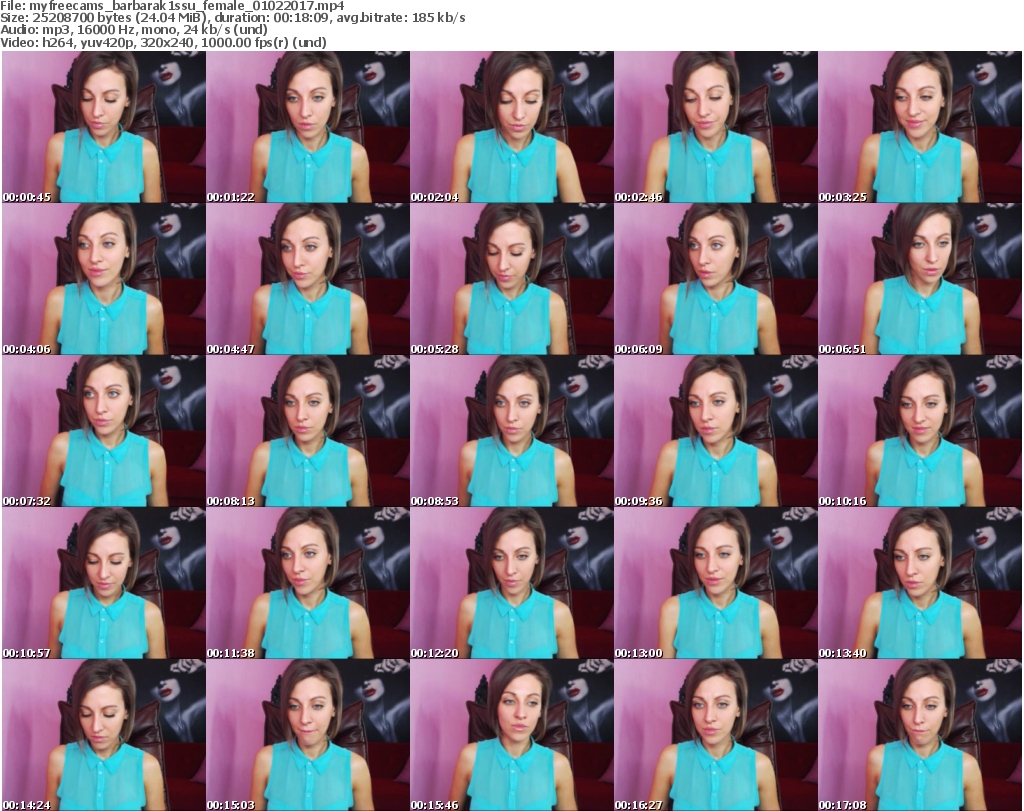This screenshot has width=1024, height=811.
Task: Select the frame at 00:16:27
Action: (716, 735)
